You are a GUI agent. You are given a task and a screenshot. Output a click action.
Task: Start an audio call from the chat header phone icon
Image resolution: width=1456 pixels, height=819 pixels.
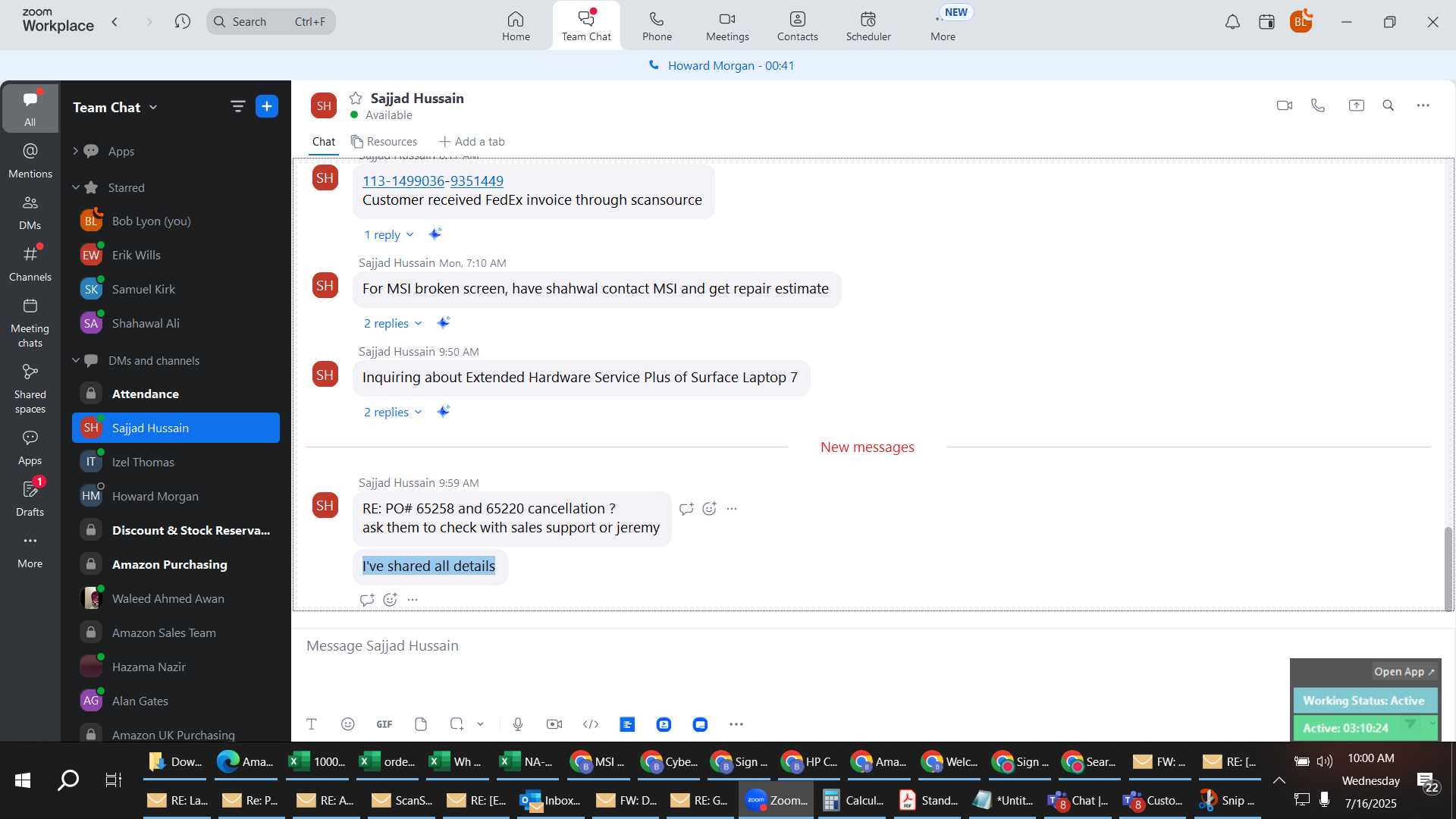click(x=1318, y=105)
